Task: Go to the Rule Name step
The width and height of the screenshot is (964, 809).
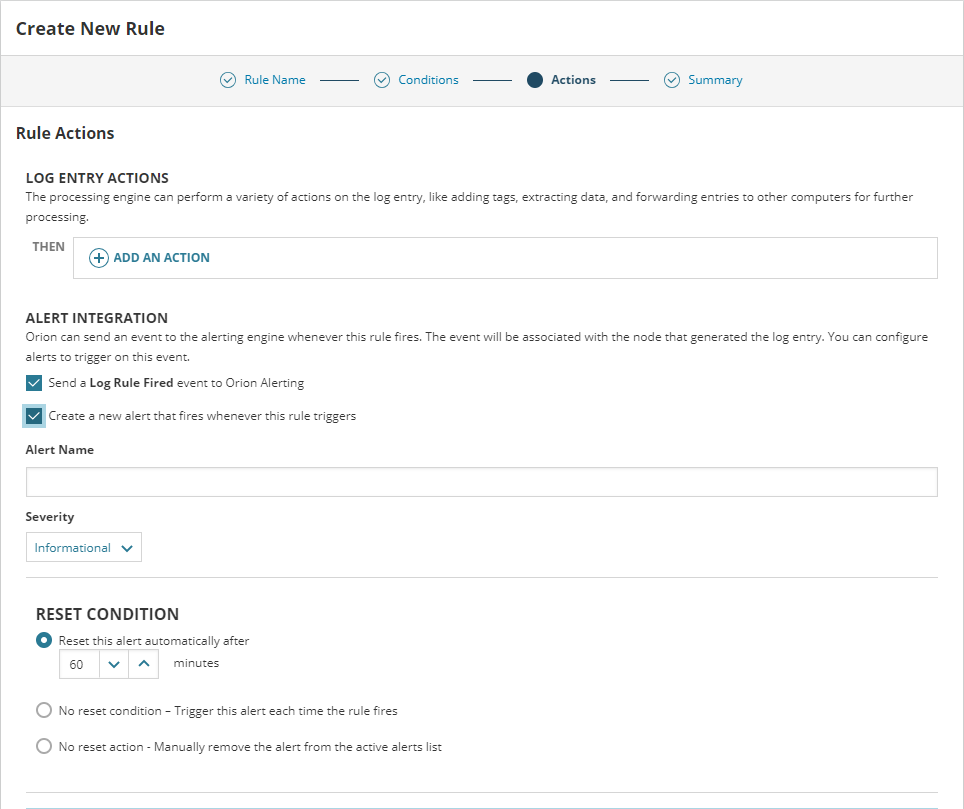Action: [275, 80]
